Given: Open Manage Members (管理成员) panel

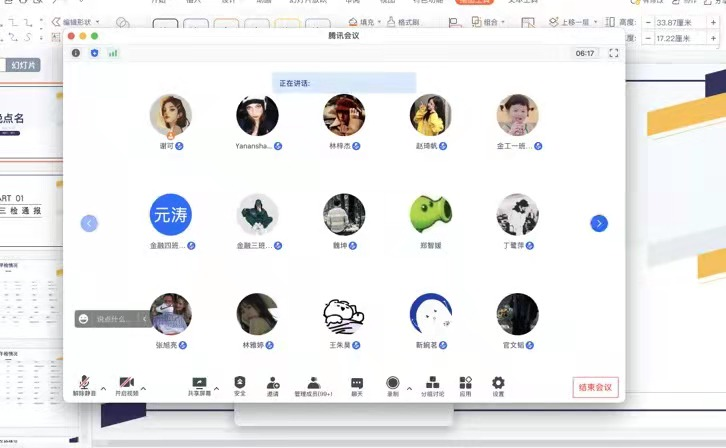Looking at the screenshot, I should tap(313, 383).
